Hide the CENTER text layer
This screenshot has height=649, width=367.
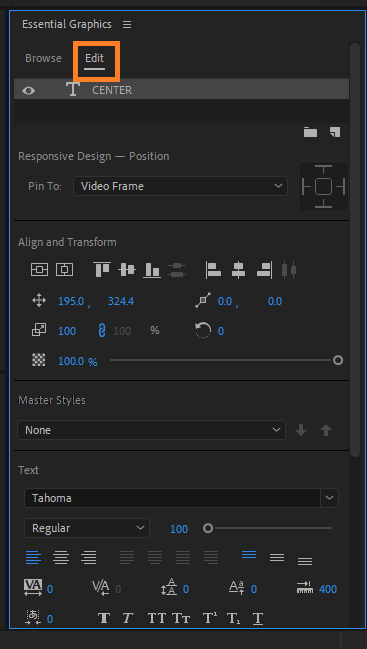[x=29, y=90]
